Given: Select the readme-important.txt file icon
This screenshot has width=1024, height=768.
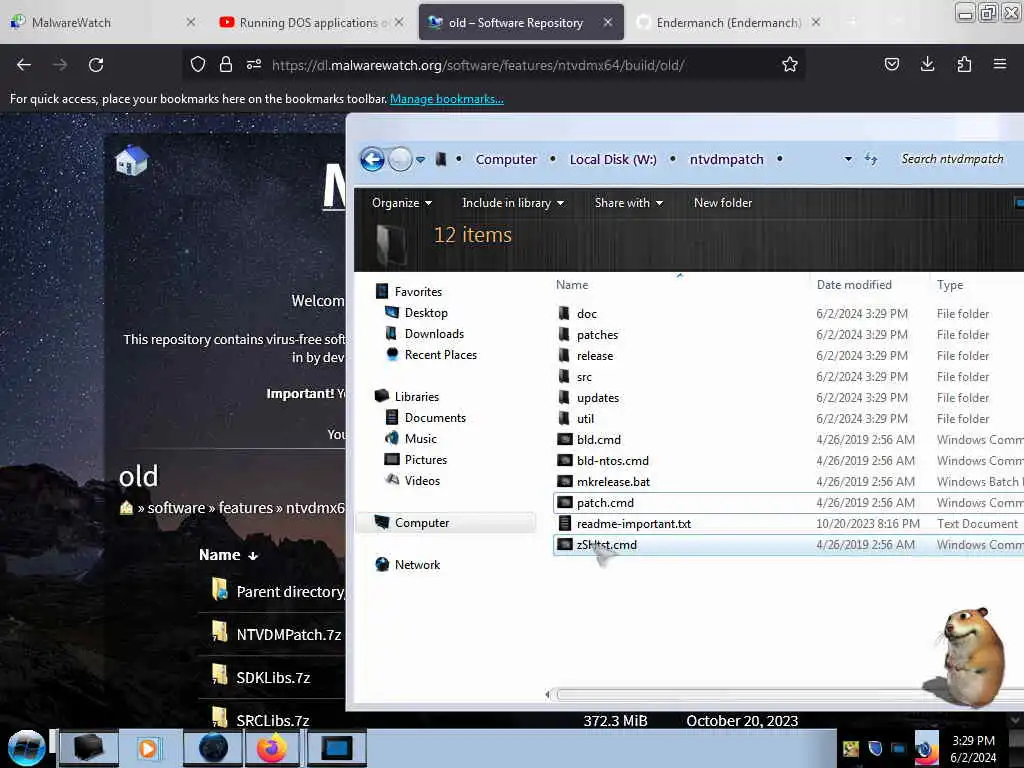Looking at the screenshot, I should (x=565, y=524).
